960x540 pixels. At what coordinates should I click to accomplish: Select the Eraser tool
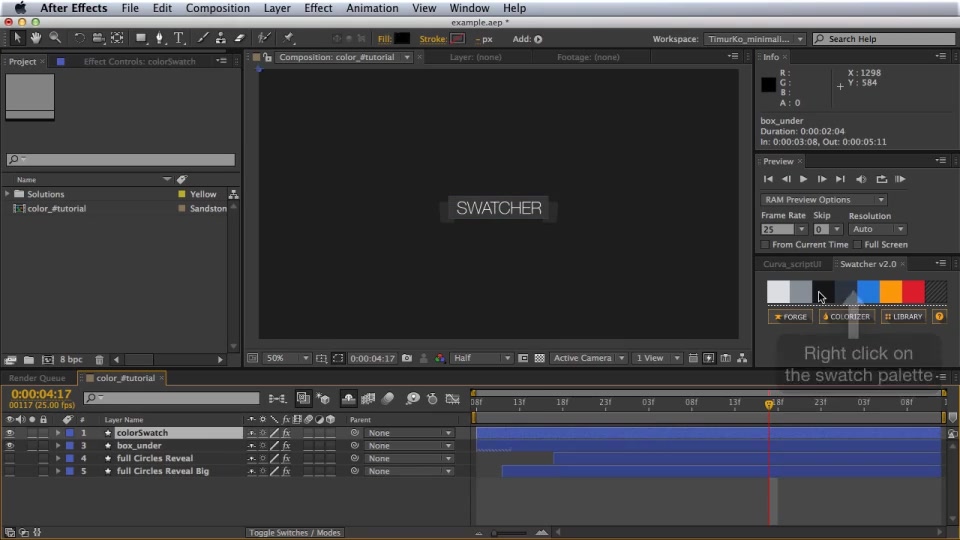click(x=239, y=38)
